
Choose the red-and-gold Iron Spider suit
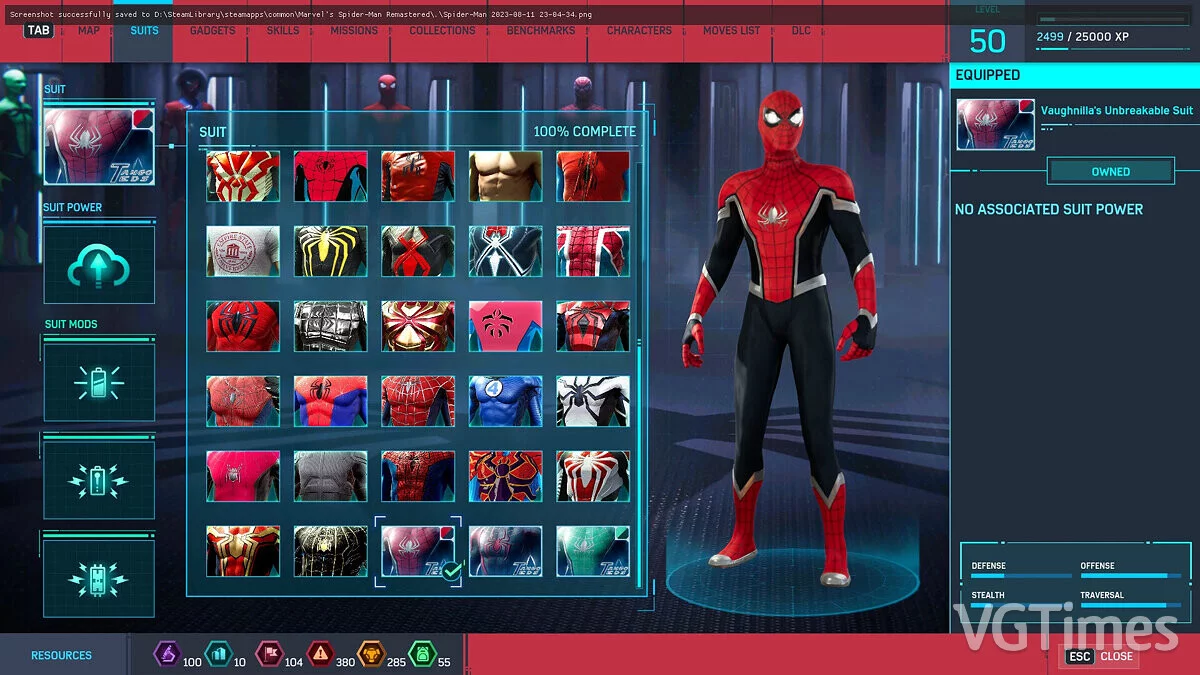point(418,326)
